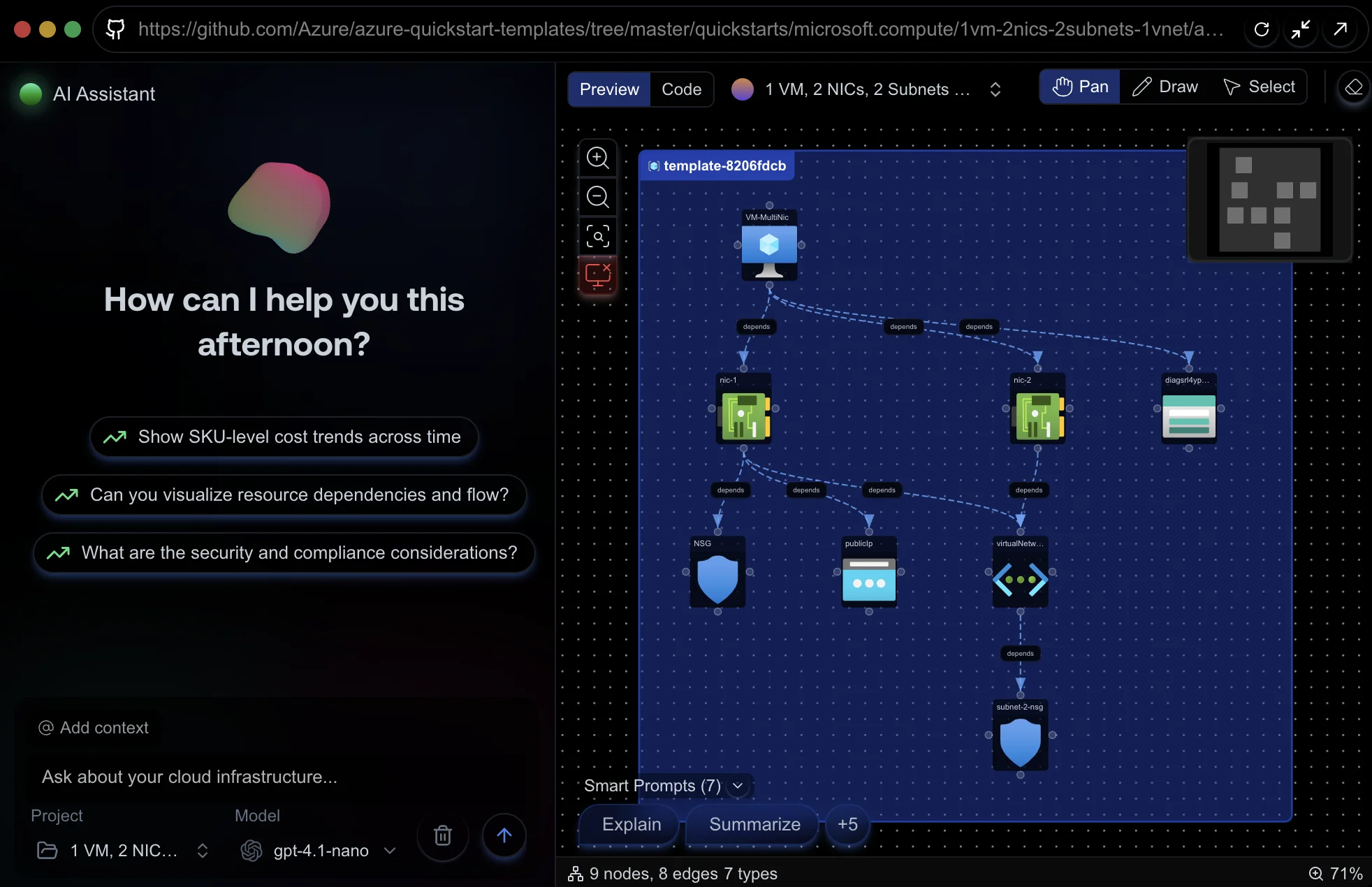Switch to the Preview tab

[x=609, y=89]
